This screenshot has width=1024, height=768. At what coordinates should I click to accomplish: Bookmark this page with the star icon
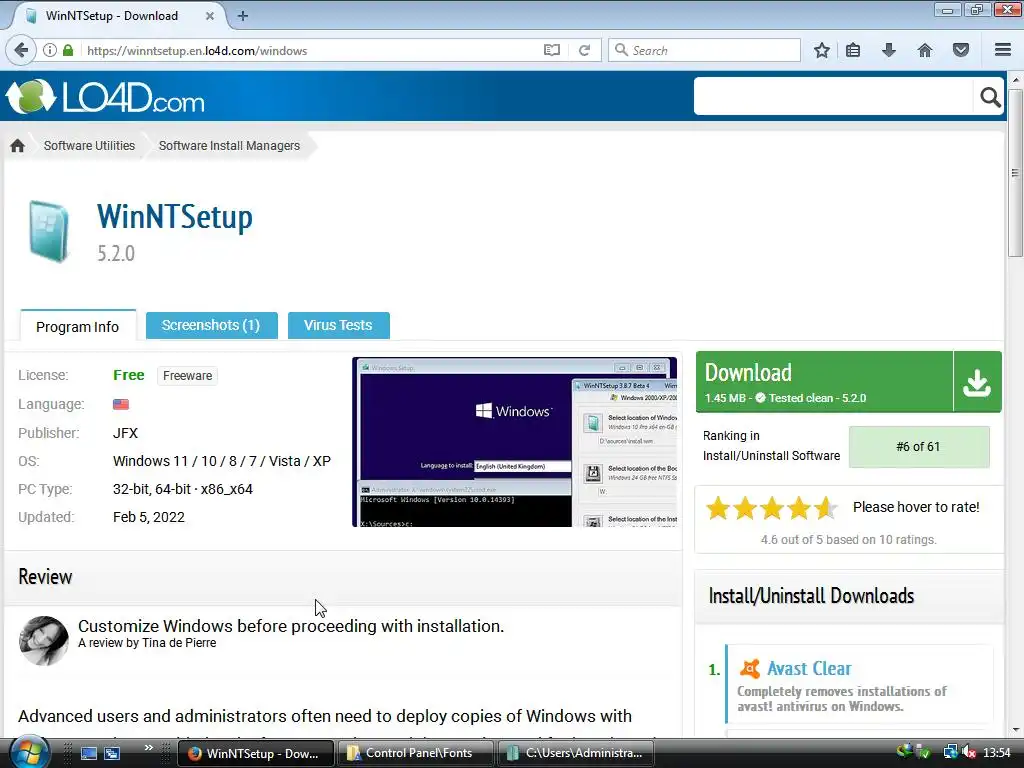(822, 50)
